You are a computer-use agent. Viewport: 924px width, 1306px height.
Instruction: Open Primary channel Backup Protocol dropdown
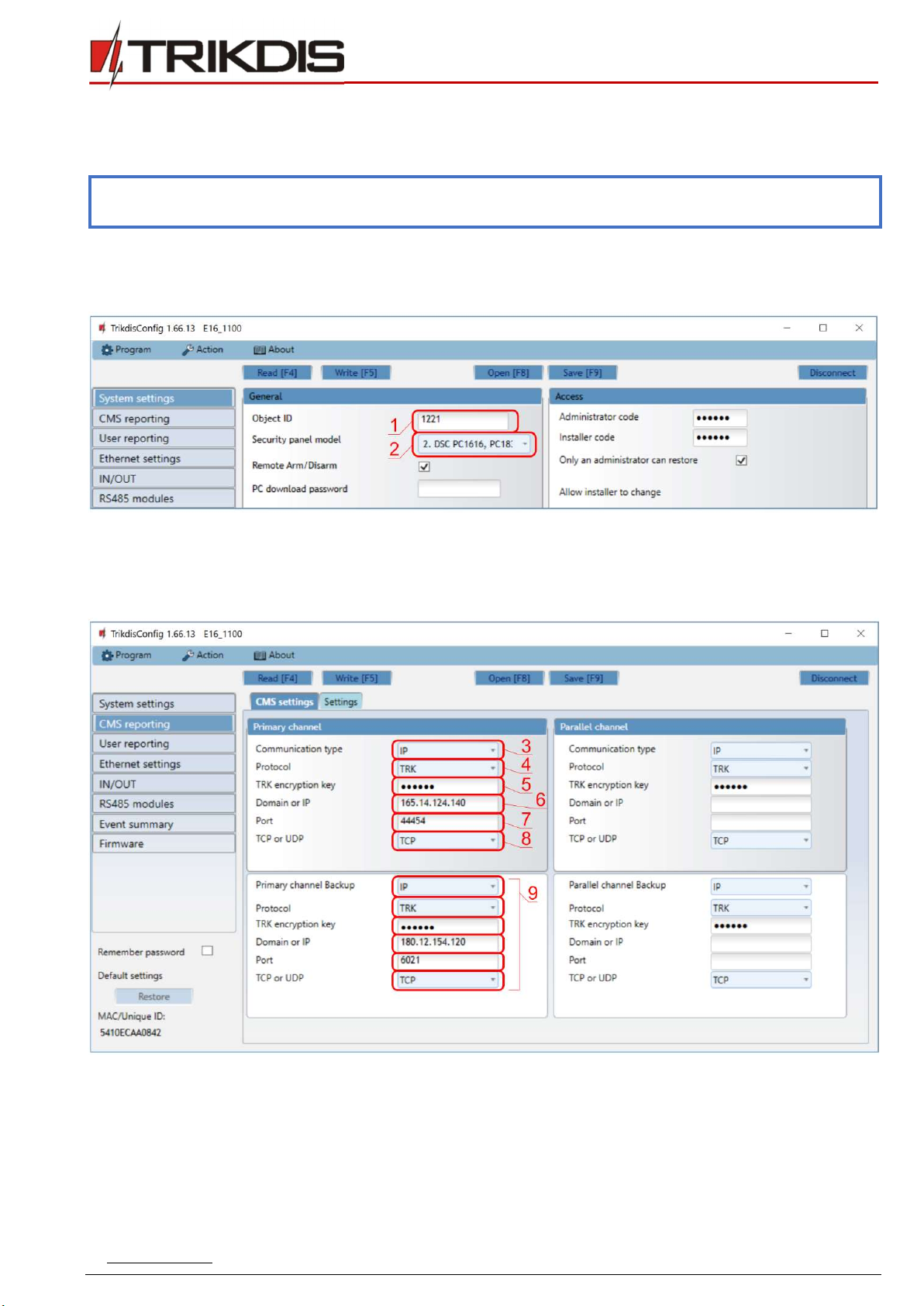[x=447, y=908]
